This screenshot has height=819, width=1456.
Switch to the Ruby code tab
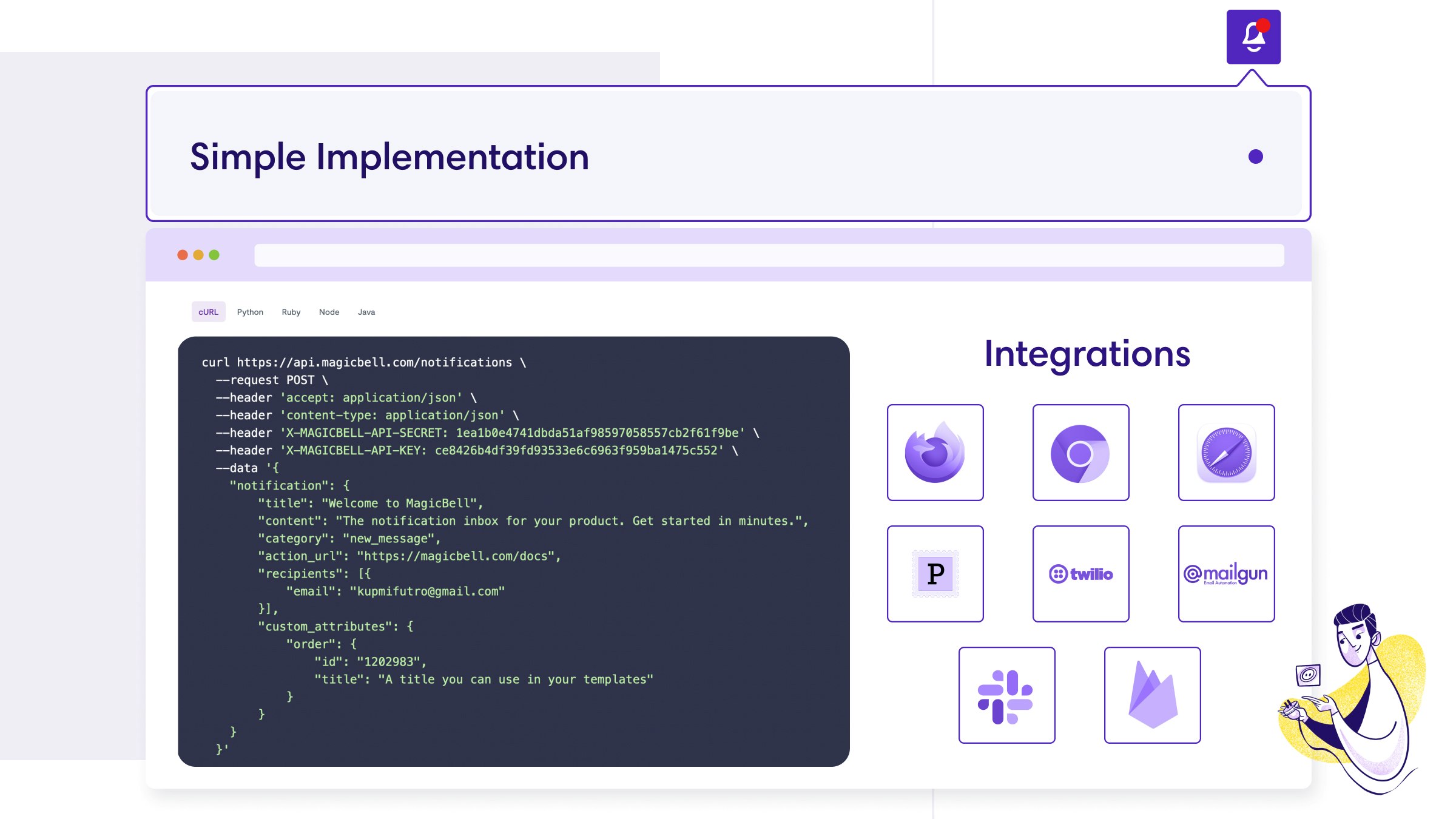[x=291, y=312]
